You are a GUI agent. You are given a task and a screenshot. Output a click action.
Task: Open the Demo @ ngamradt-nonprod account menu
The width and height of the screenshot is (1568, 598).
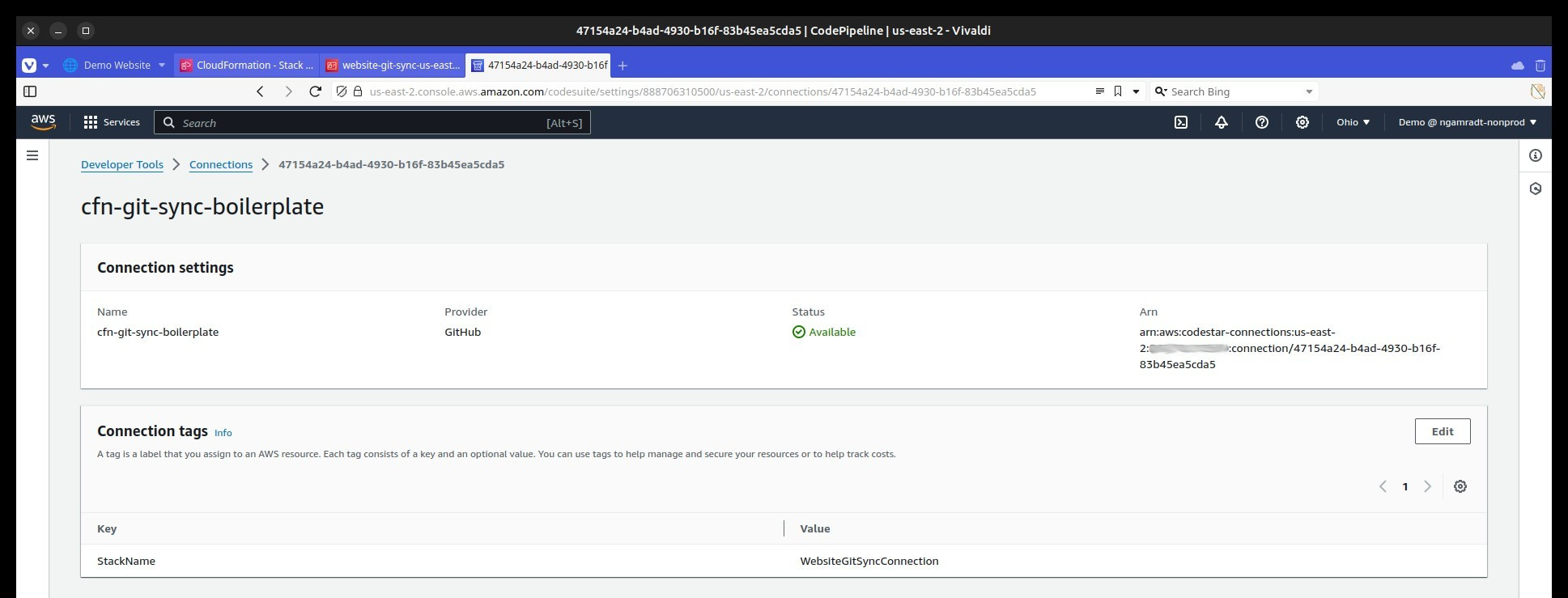click(1468, 122)
